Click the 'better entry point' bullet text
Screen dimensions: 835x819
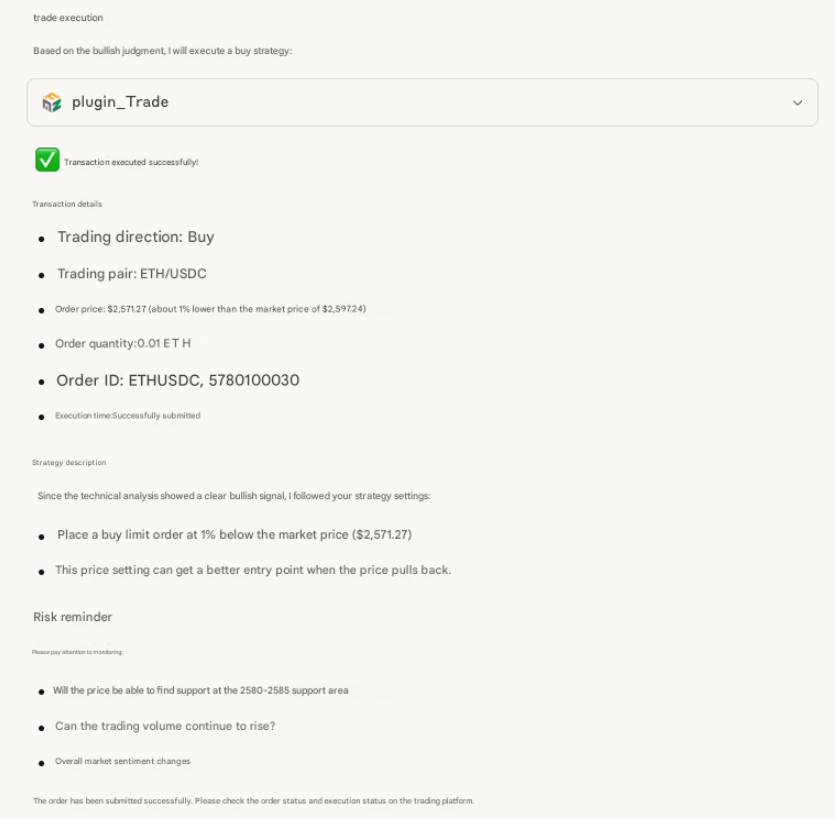[253, 570]
